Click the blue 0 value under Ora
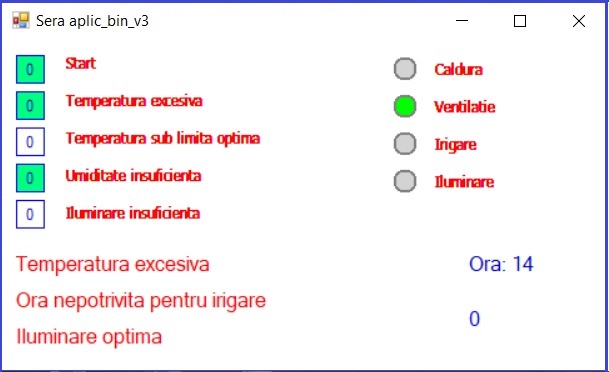This screenshot has width=609, height=372. 475,319
